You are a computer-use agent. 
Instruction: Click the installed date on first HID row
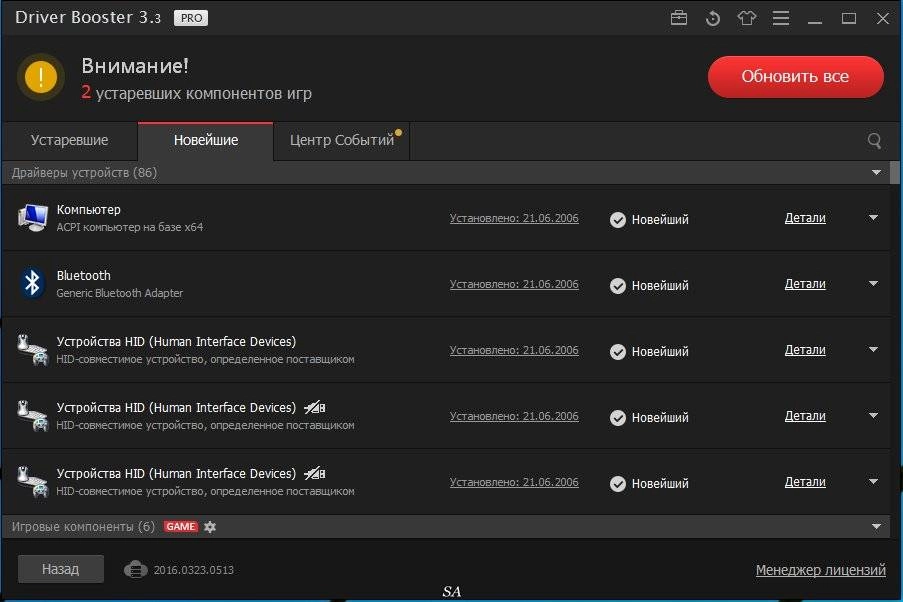click(x=514, y=350)
